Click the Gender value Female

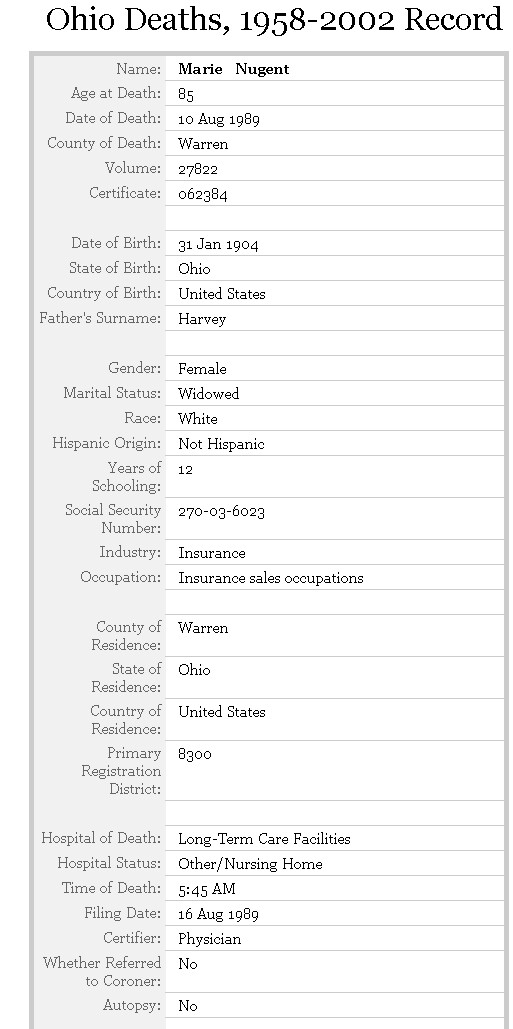pos(202,369)
